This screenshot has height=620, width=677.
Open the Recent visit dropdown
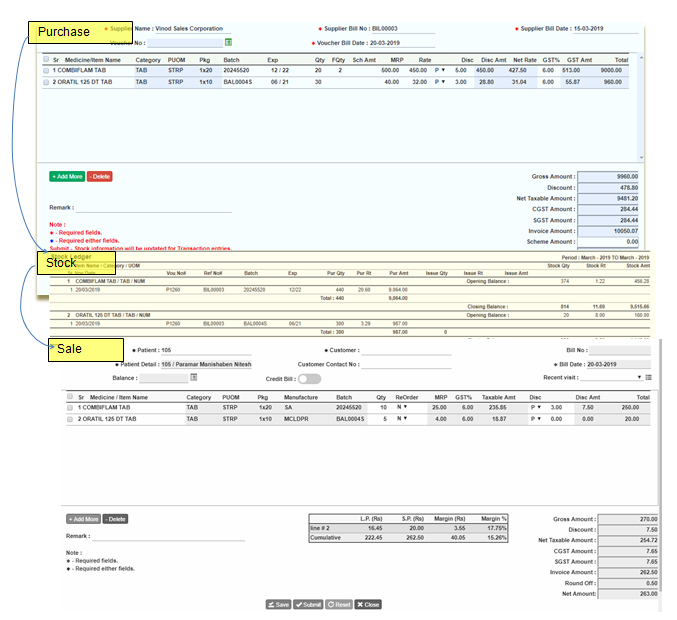pos(611,377)
